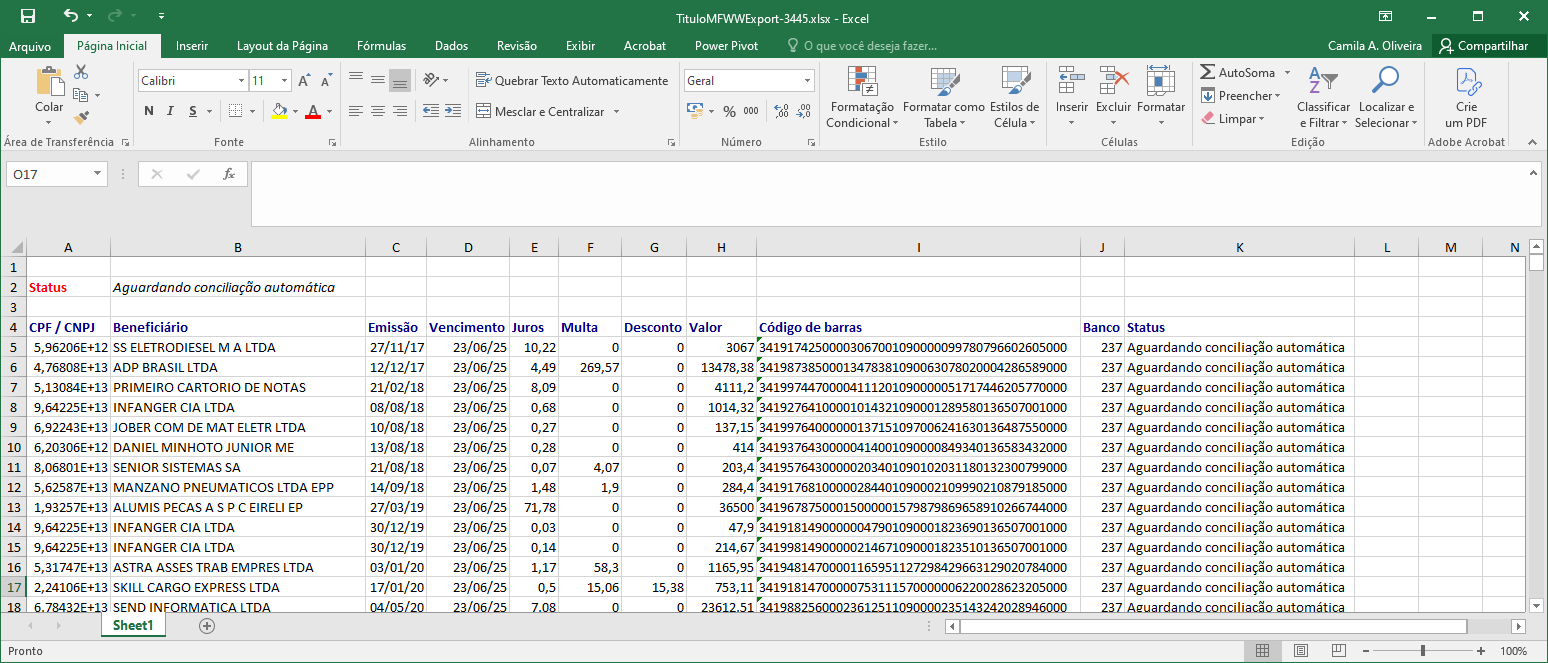This screenshot has height=663, width=1548.
Task: Switch to the Fórmulas tab
Action: (x=381, y=46)
